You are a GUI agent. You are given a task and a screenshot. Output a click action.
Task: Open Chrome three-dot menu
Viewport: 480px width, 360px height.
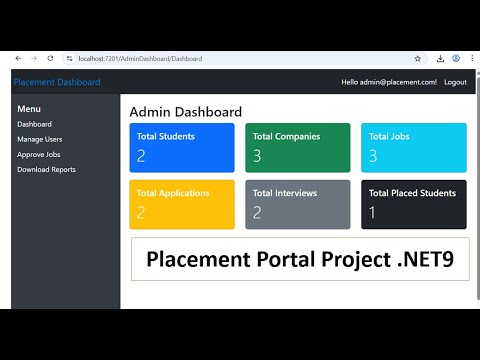coord(472,58)
